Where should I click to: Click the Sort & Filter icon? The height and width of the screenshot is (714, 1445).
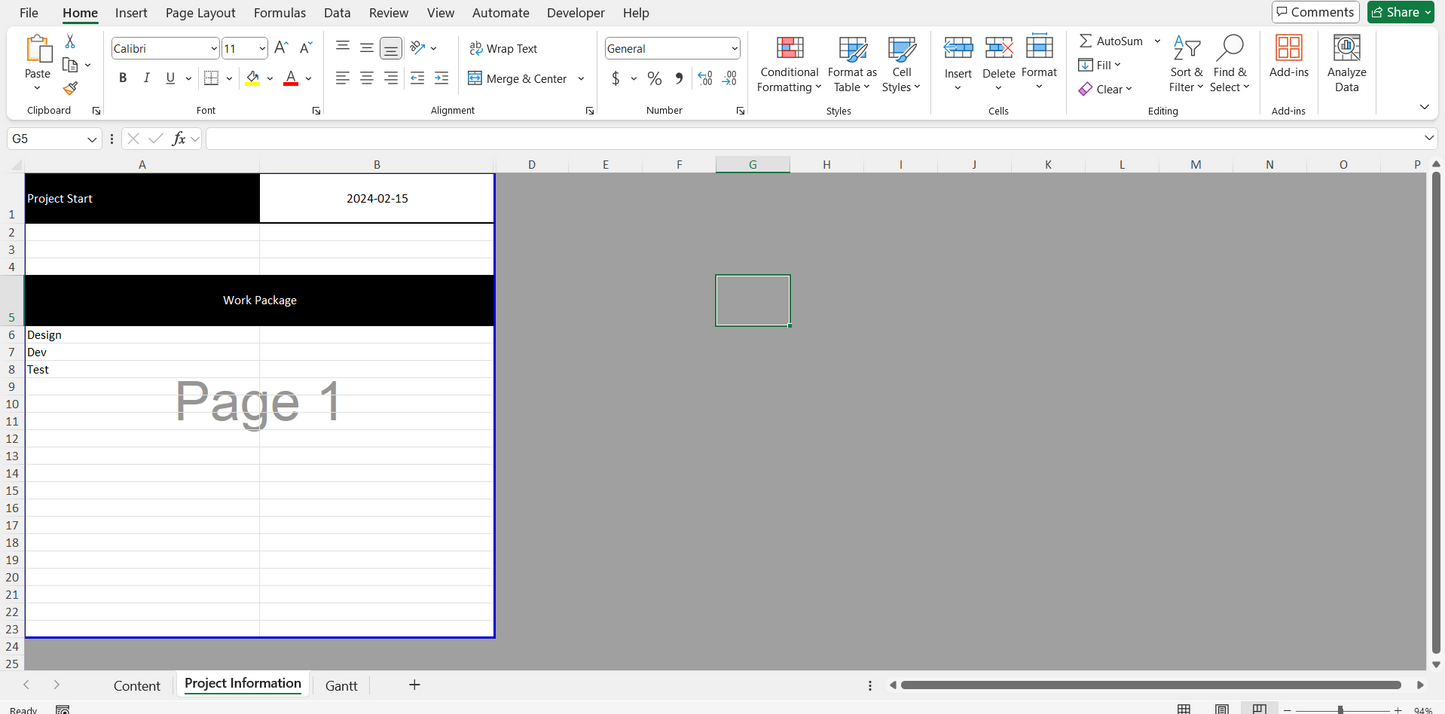[x=1186, y=48]
